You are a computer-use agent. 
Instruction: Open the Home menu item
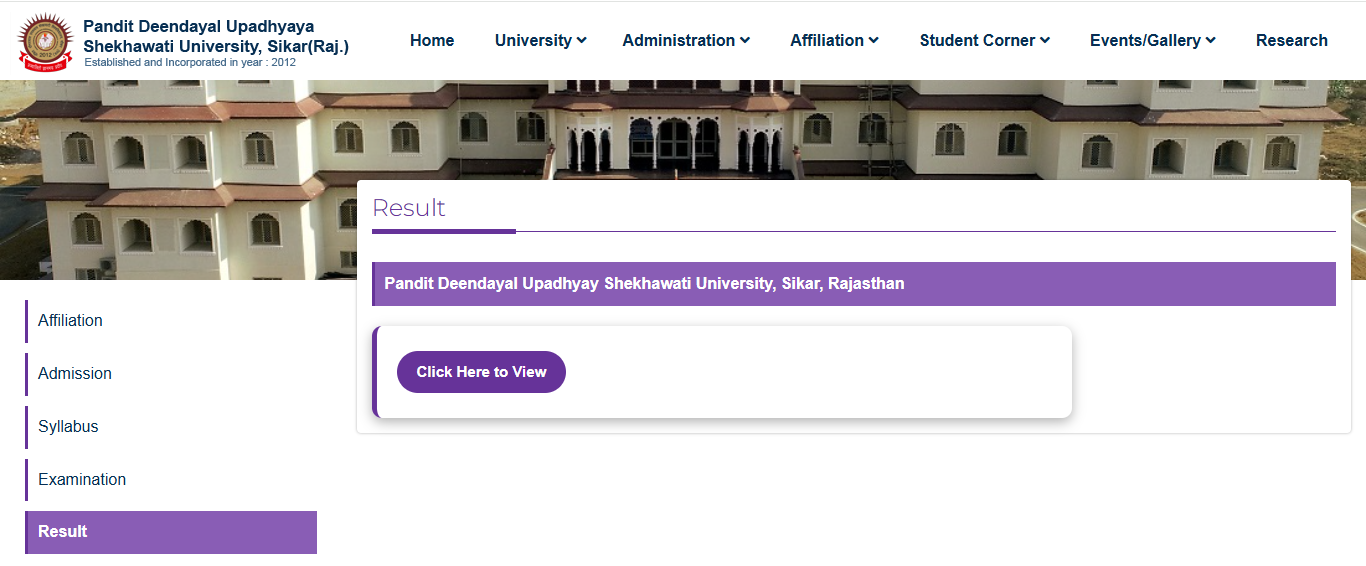coord(432,40)
